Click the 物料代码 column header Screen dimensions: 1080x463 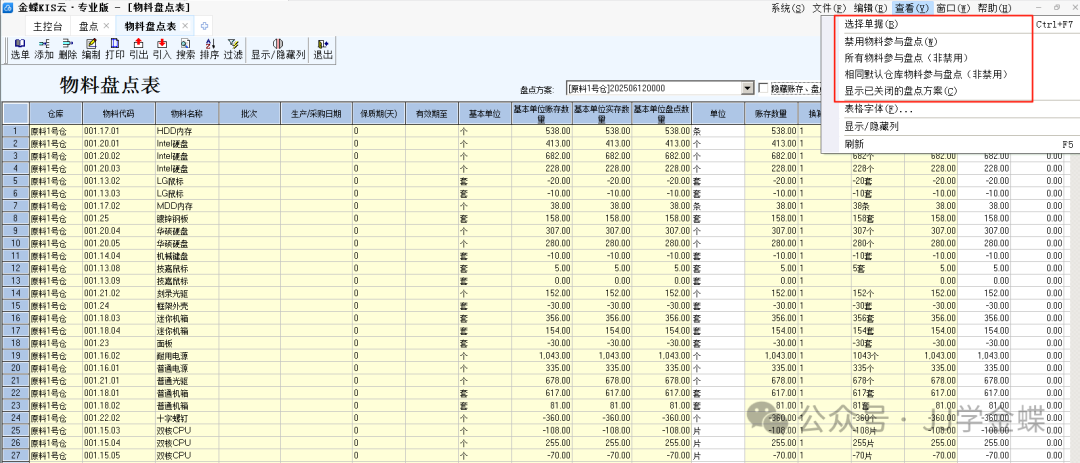pyautogui.click(x=117, y=113)
